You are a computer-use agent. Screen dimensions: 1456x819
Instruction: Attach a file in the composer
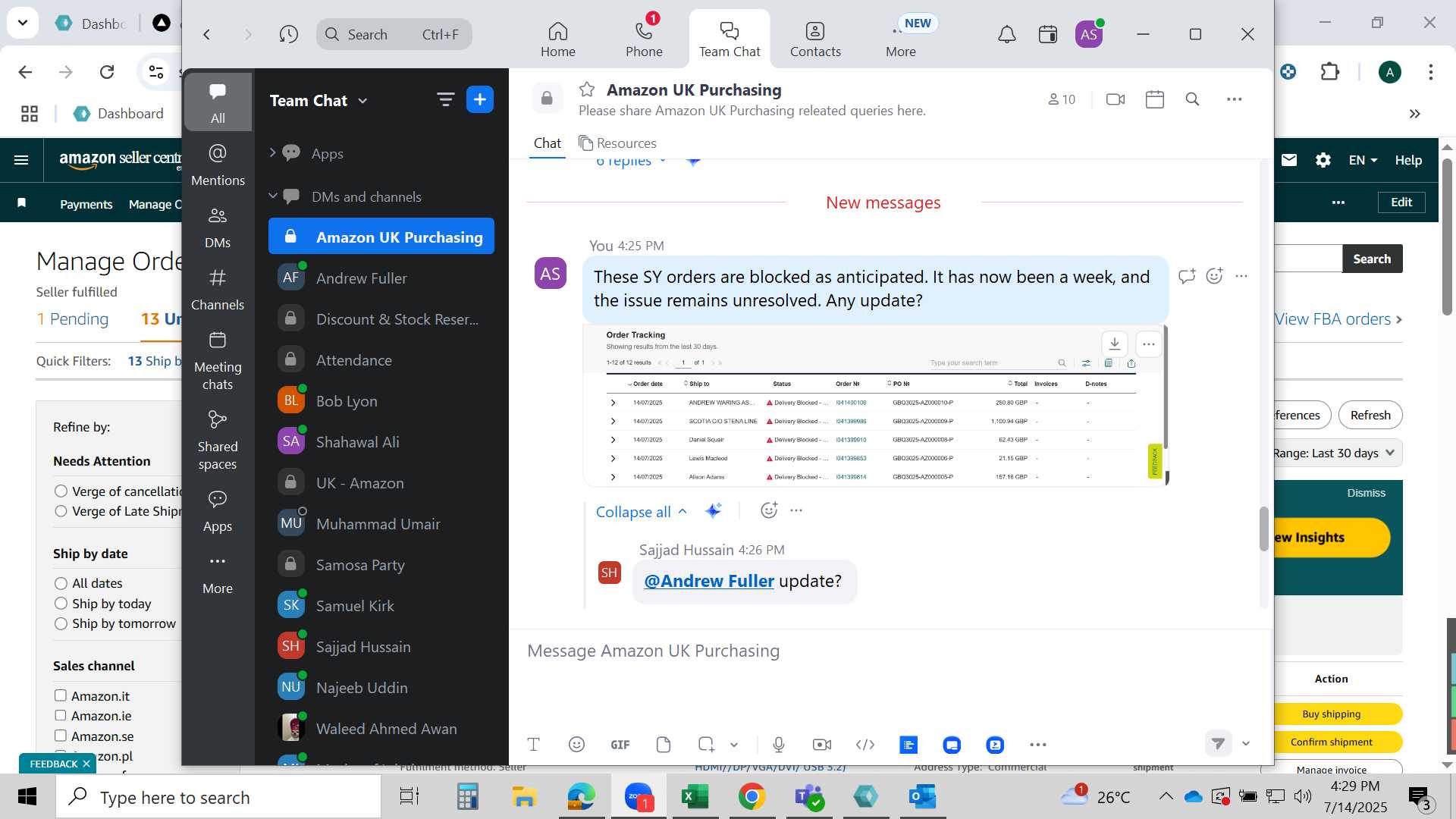pos(664,745)
